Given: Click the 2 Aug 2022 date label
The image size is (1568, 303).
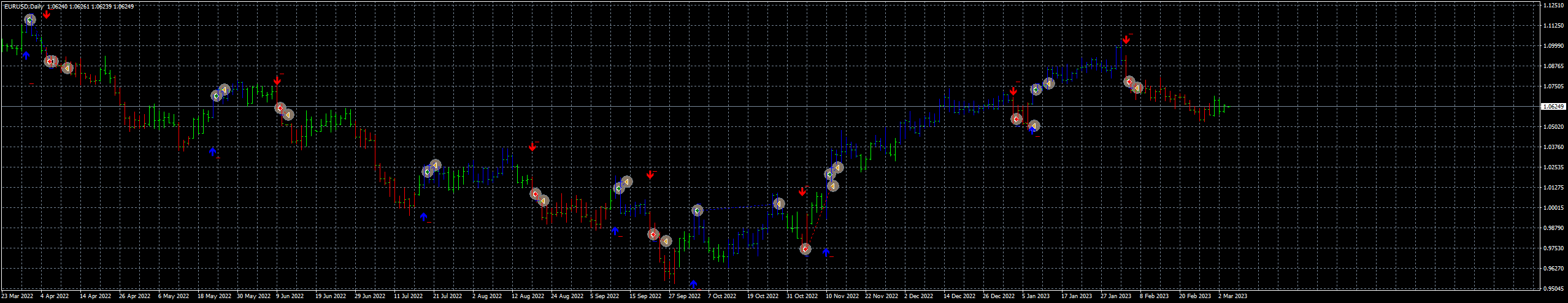Looking at the screenshot, I should tap(487, 296).
